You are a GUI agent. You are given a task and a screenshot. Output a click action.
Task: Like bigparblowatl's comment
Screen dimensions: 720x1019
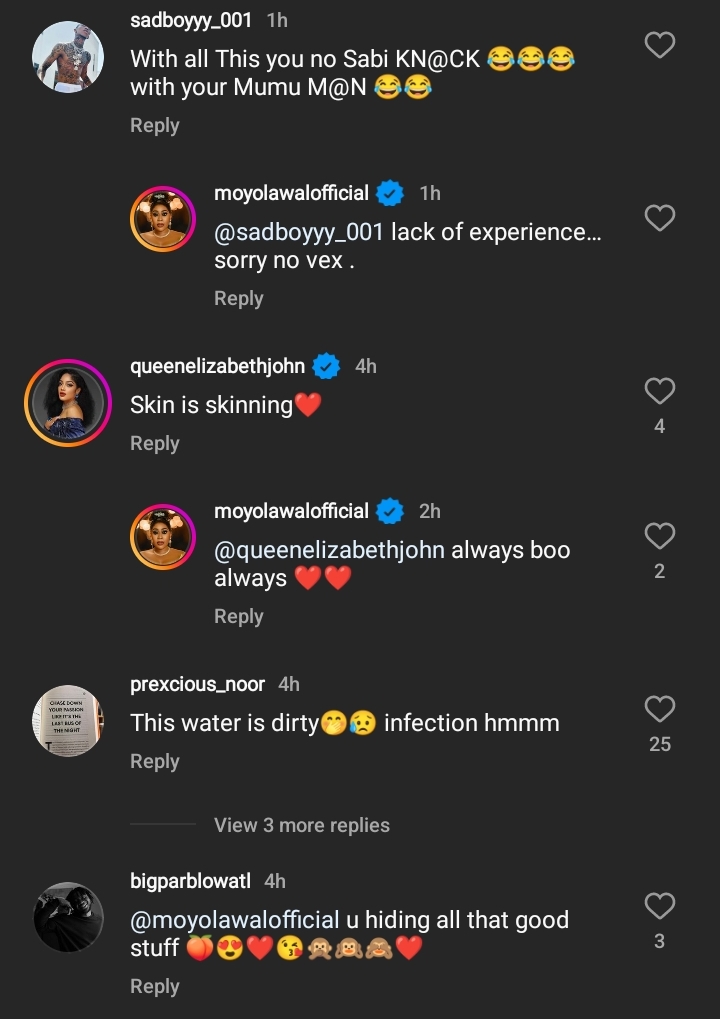pyautogui.click(x=659, y=906)
